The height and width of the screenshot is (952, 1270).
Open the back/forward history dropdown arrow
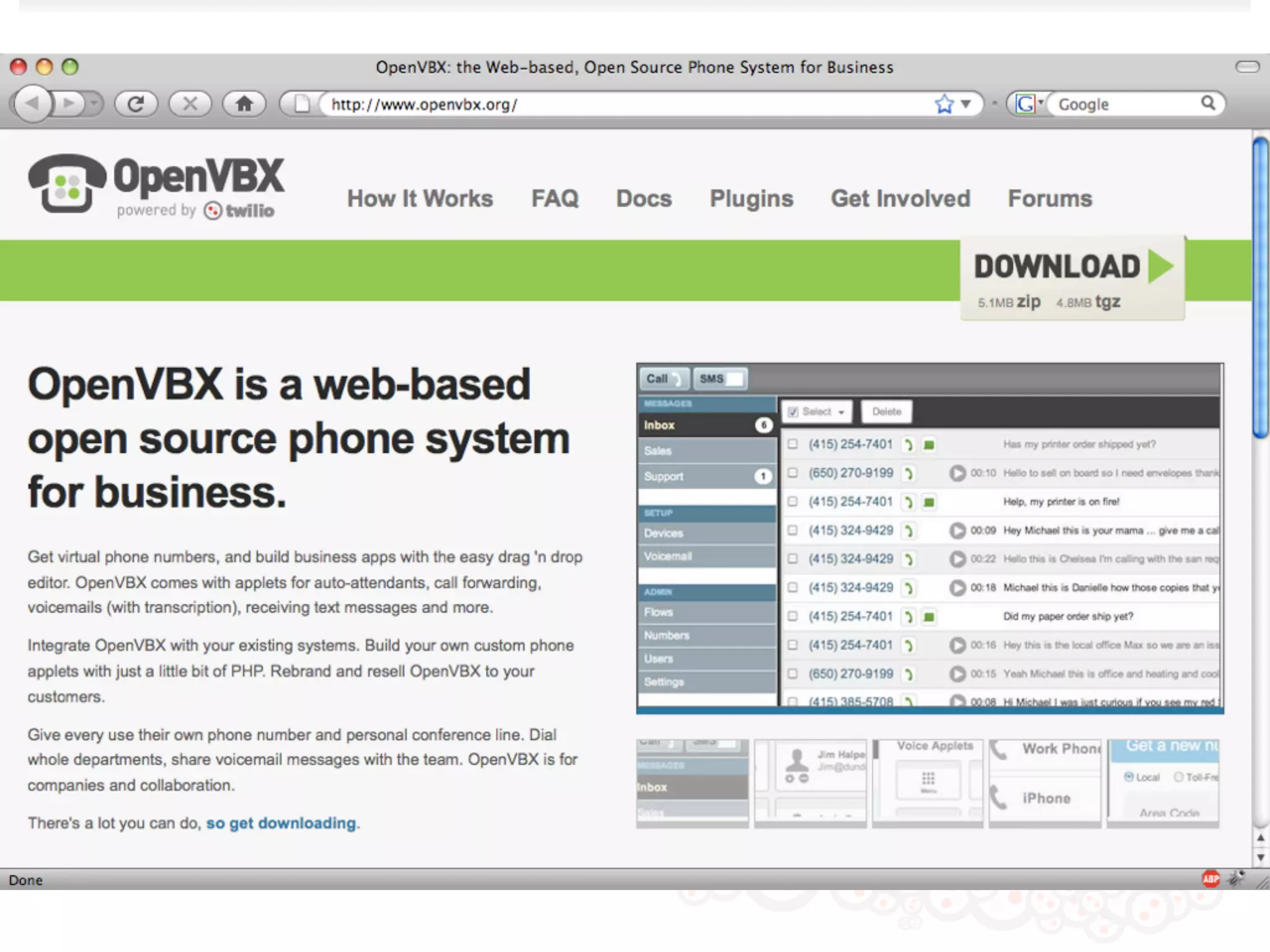(94, 104)
